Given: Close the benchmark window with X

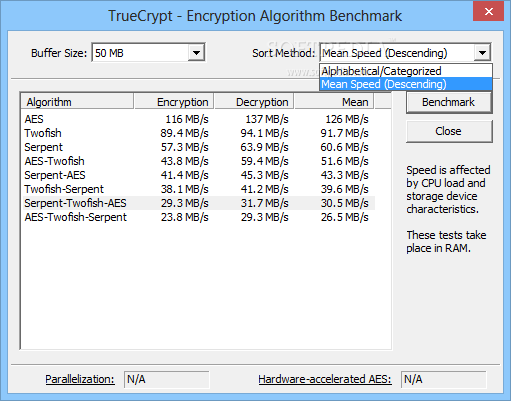Looking at the screenshot, I should pos(488,12).
